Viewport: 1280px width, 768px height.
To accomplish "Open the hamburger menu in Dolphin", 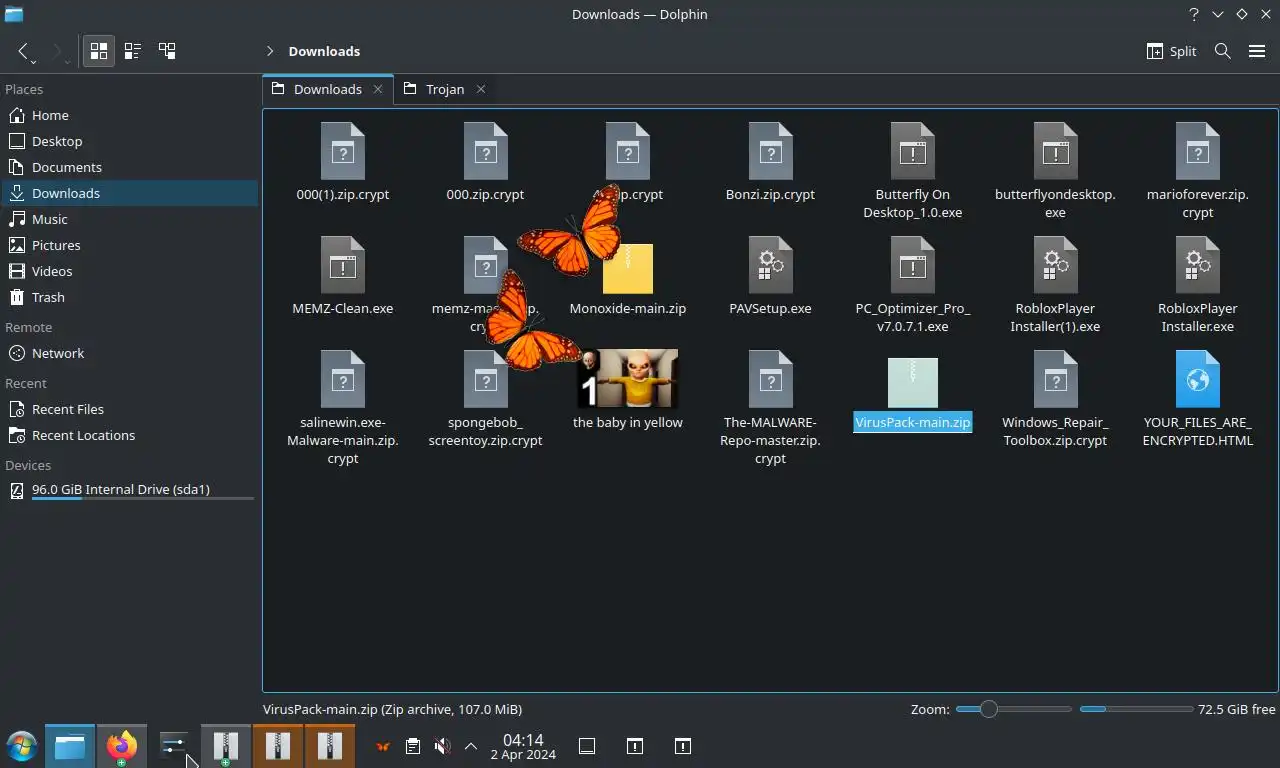I will coord(1257,51).
